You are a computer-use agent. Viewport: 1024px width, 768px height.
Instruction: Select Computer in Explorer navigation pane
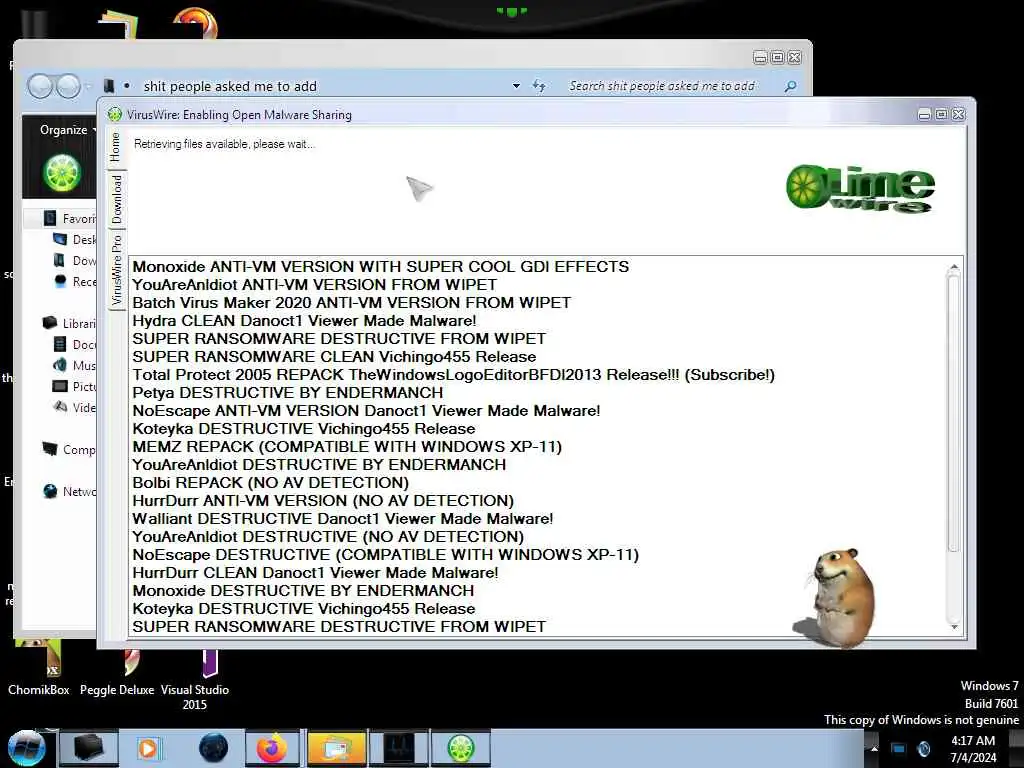pyautogui.click(x=69, y=450)
